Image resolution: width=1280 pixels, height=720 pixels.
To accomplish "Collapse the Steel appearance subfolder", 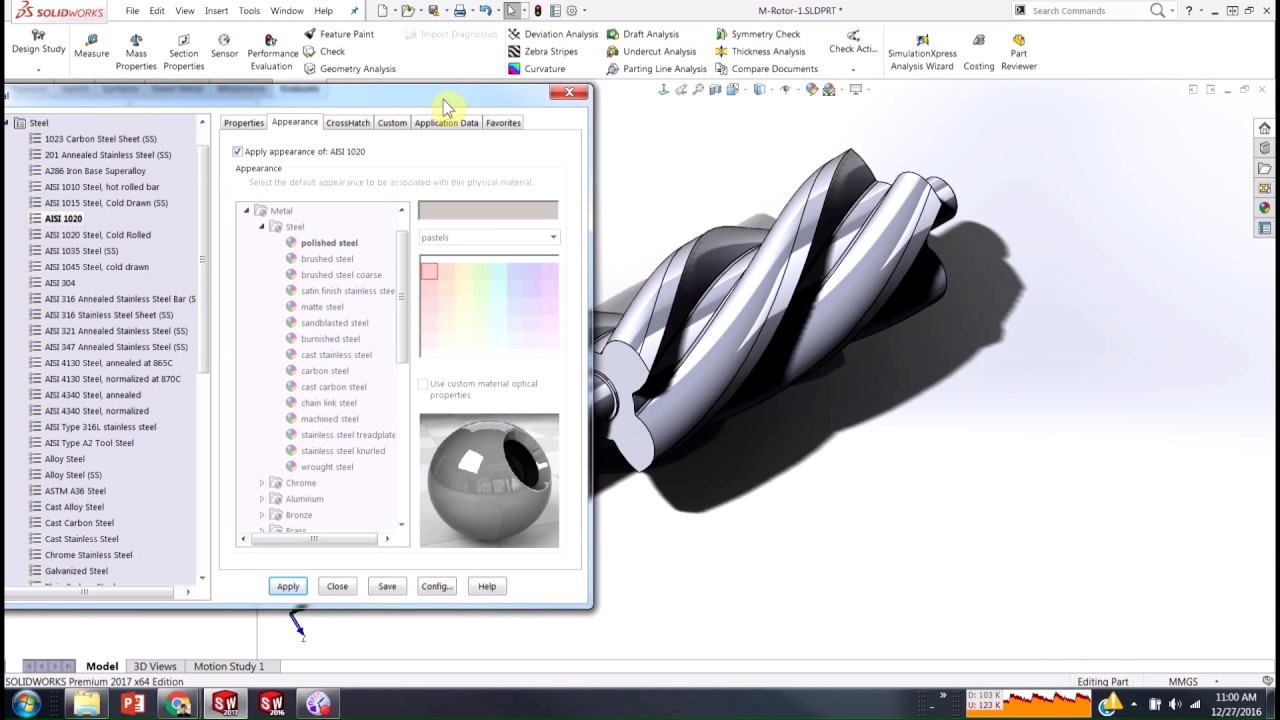I will click(262, 227).
